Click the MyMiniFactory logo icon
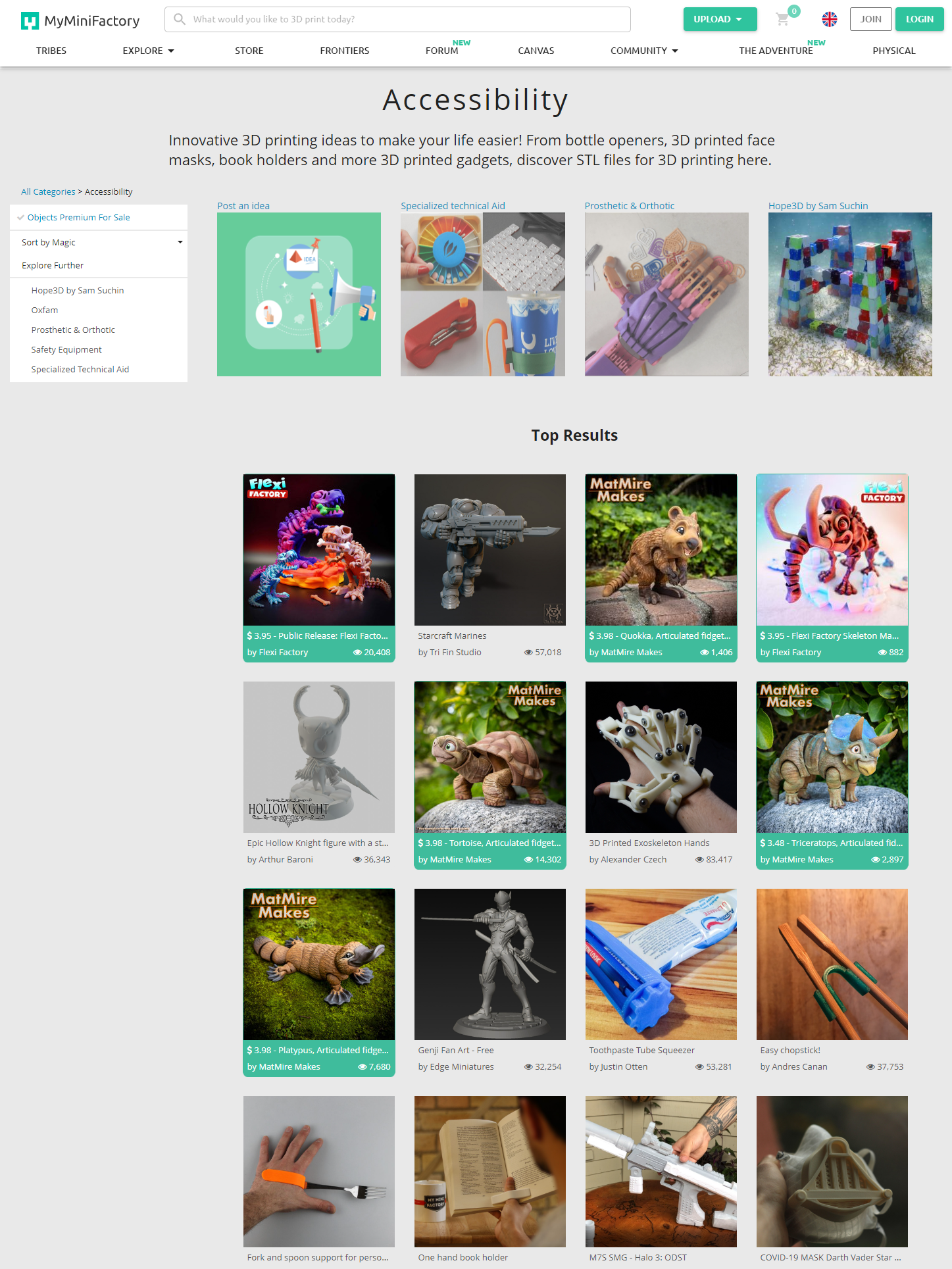 click(30, 21)
